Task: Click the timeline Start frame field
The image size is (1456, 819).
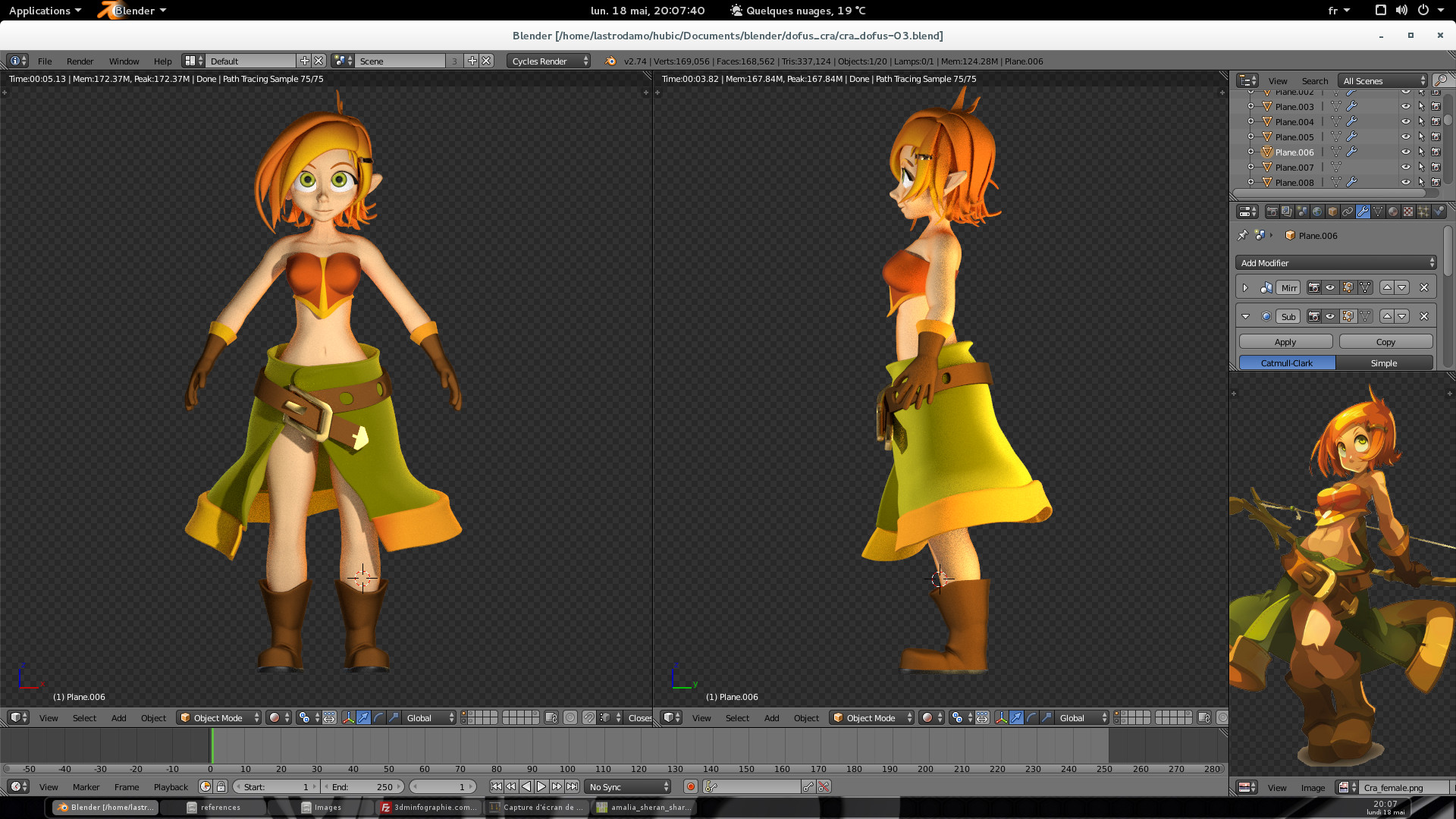Action: click(x=277, y=787)
